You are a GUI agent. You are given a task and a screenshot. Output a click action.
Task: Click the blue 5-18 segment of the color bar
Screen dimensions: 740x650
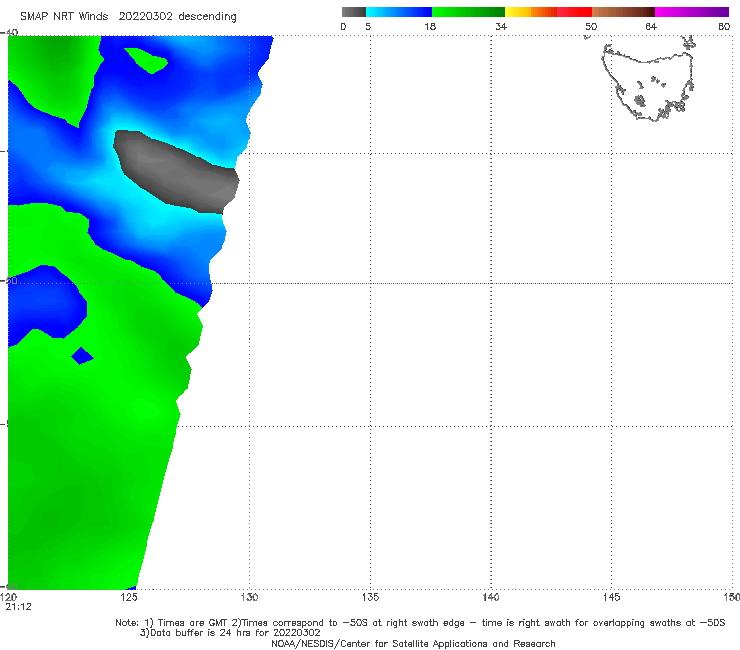tap(399, 12)
